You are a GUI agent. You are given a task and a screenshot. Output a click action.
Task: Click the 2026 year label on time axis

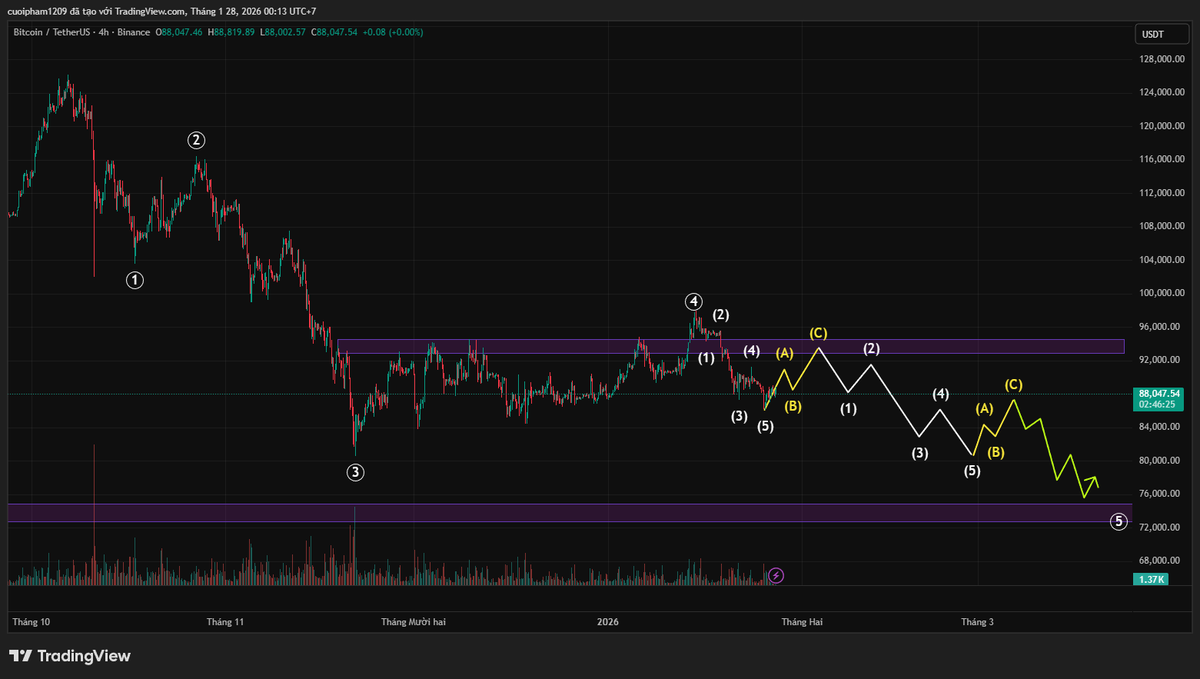(x=607, y=622)
